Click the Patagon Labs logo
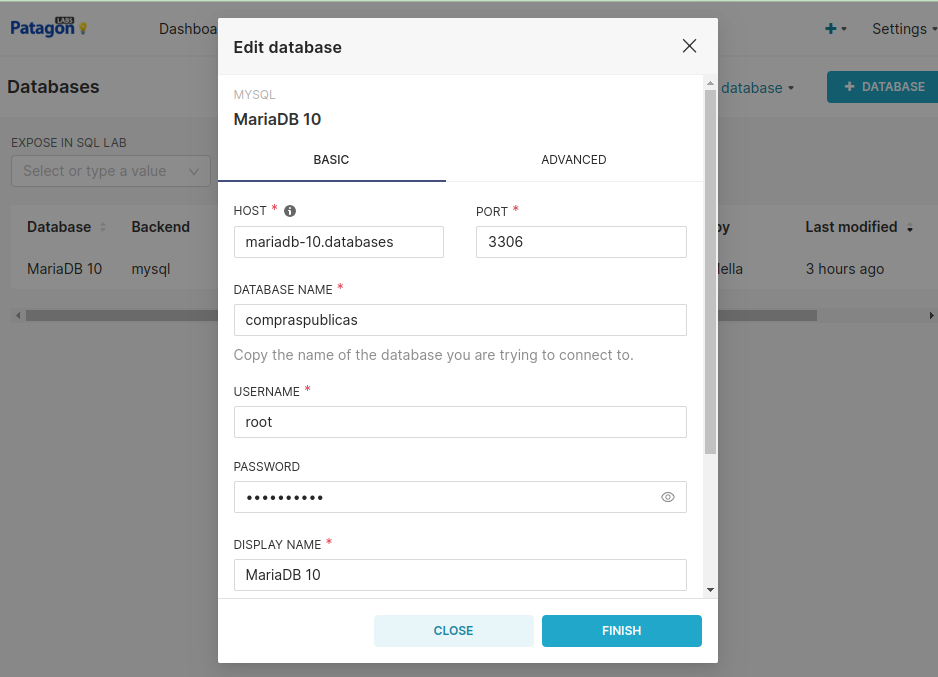The width and height of the screenshot is (938, 677). point(48,28)
